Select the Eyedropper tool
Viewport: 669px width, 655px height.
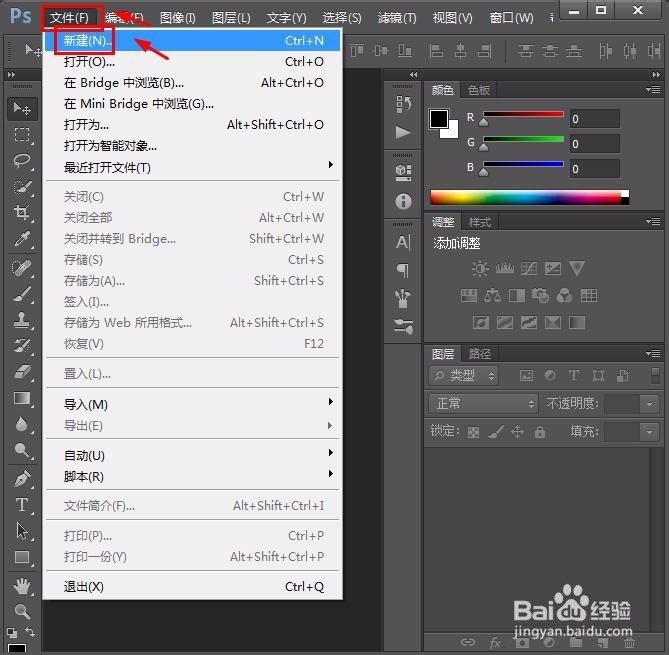pos(22,239)
